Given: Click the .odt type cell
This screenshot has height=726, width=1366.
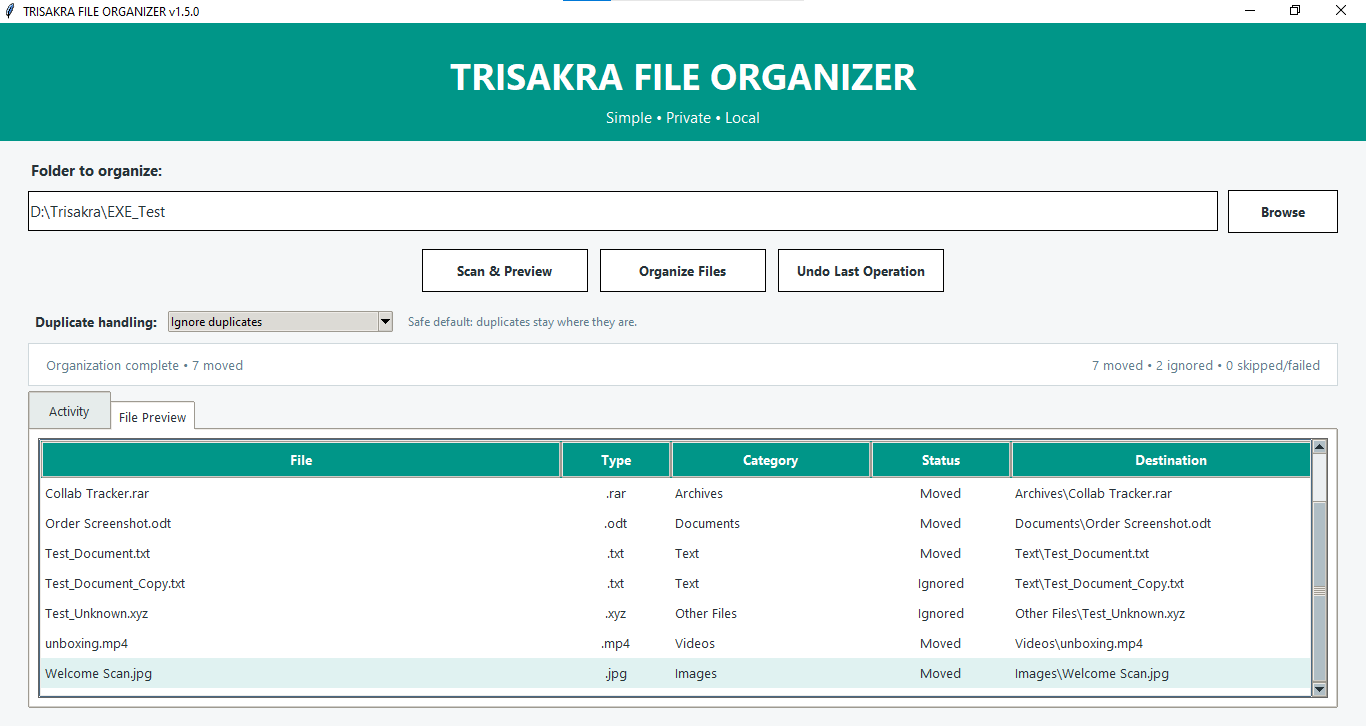Looking at the screenshot, I should pos(616,523).
